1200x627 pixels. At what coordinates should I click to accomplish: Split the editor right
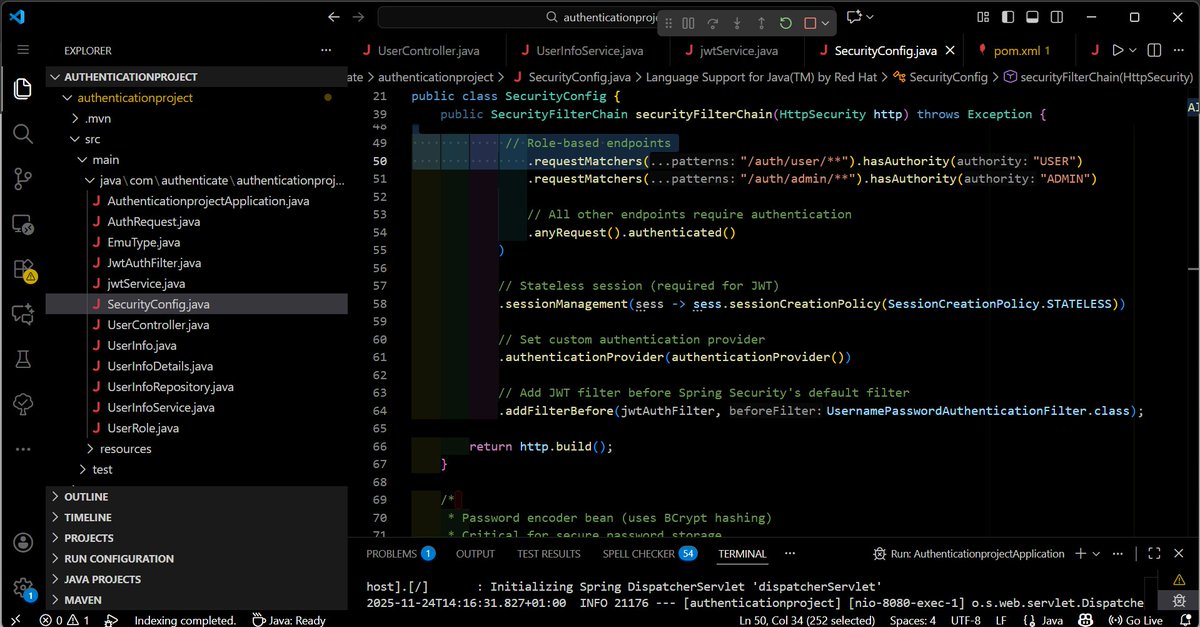pos(1153,50)
